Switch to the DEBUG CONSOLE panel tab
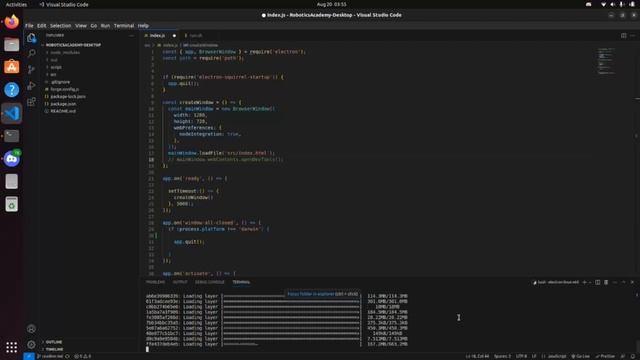Viewport: 640px width, 360px height. tap(210, 282)
